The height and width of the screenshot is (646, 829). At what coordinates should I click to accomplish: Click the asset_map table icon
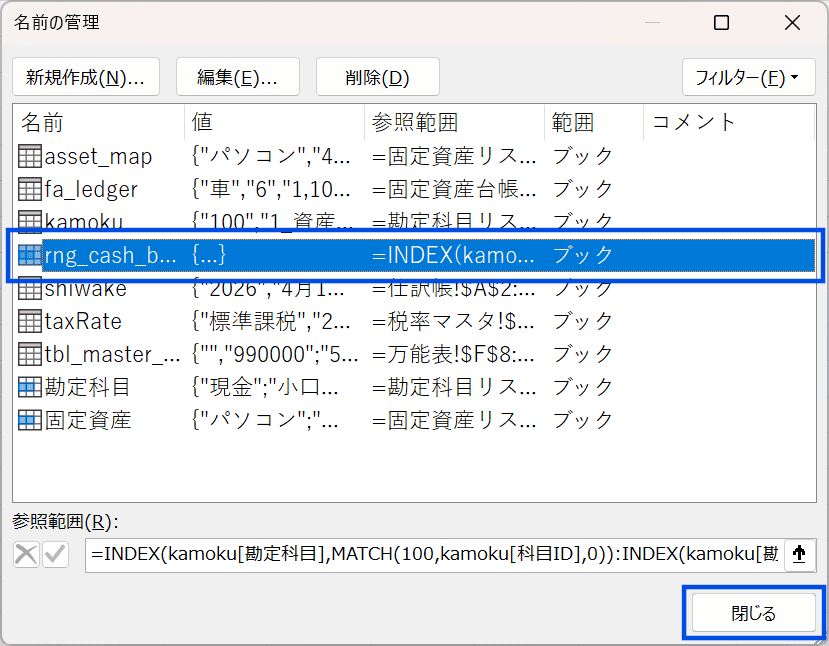point(29,156)
